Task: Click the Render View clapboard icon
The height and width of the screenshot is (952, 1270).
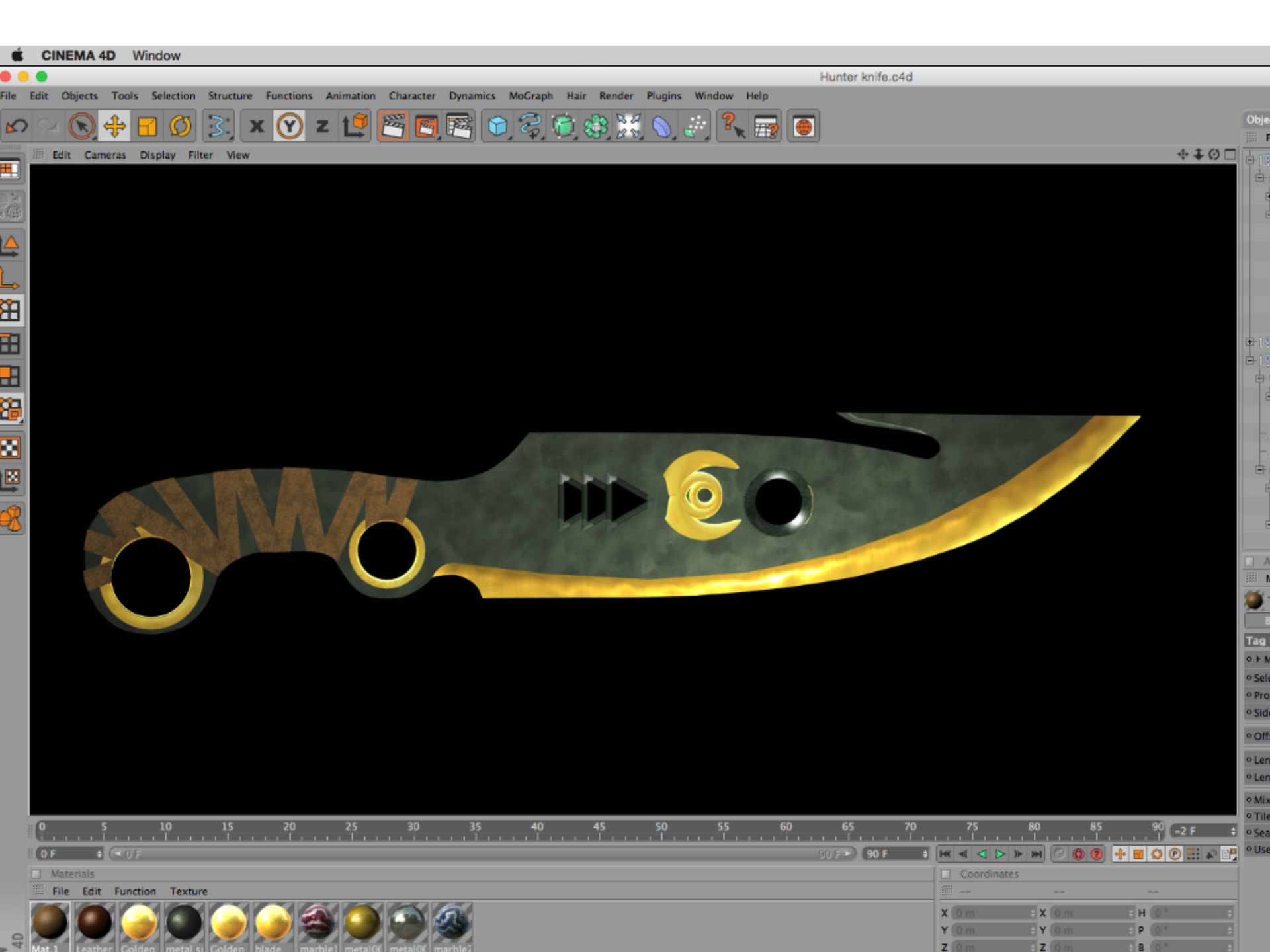Action: (393, 126)
